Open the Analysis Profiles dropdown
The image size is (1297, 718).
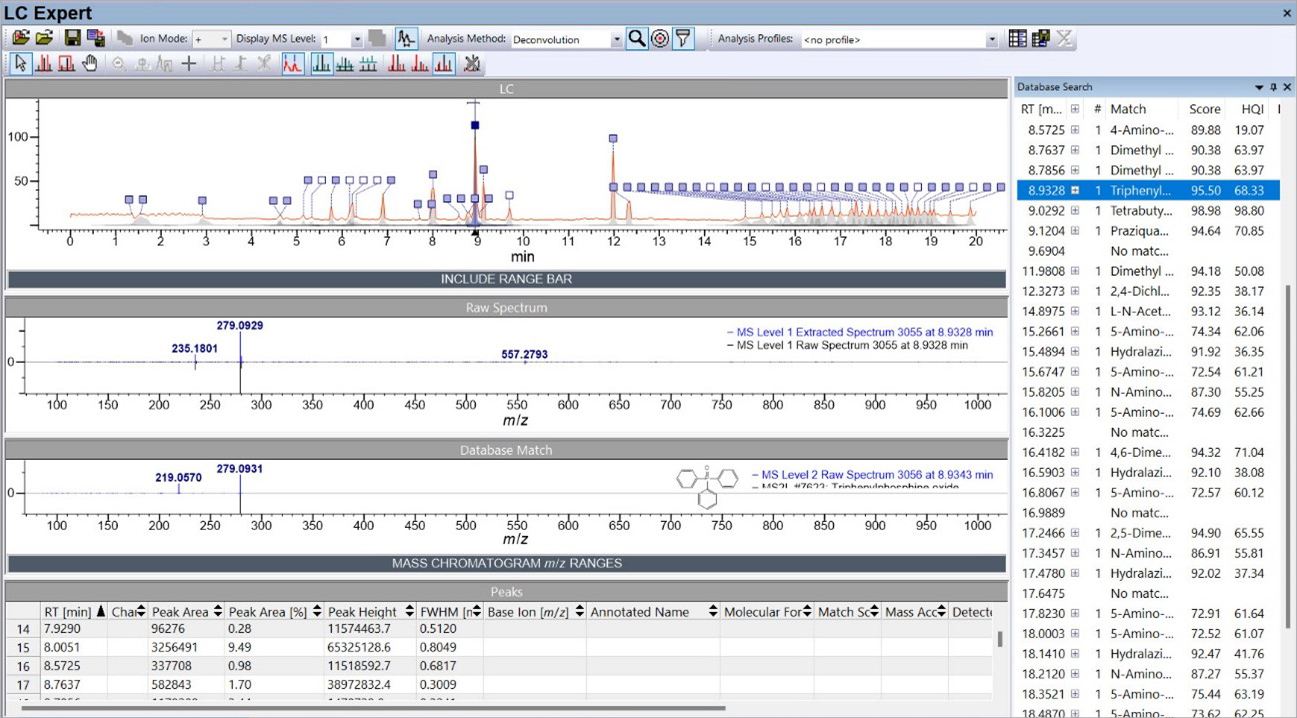pyautogui.click(x=991, y=40)
